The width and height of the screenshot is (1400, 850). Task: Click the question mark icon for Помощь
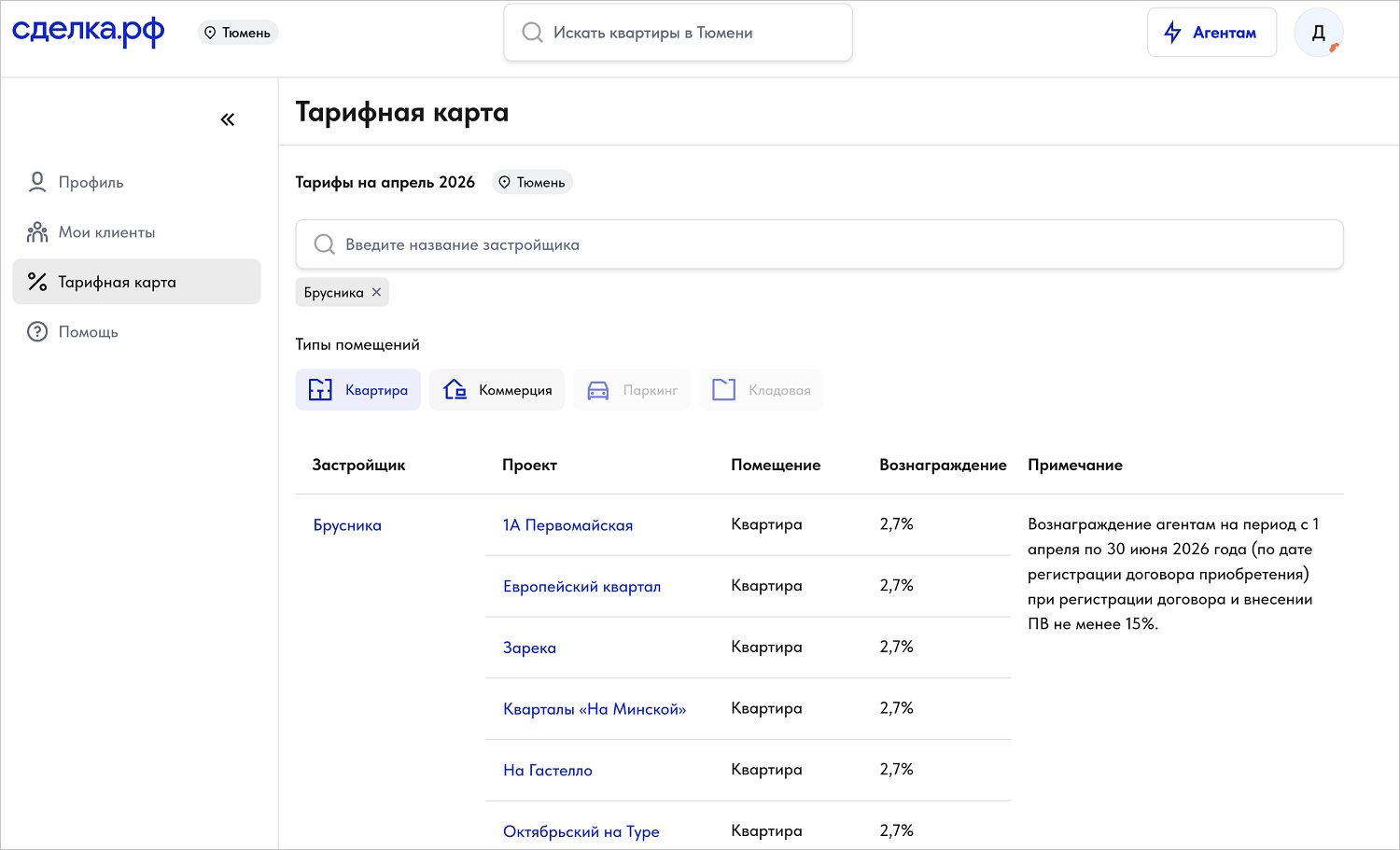[37, 332]
